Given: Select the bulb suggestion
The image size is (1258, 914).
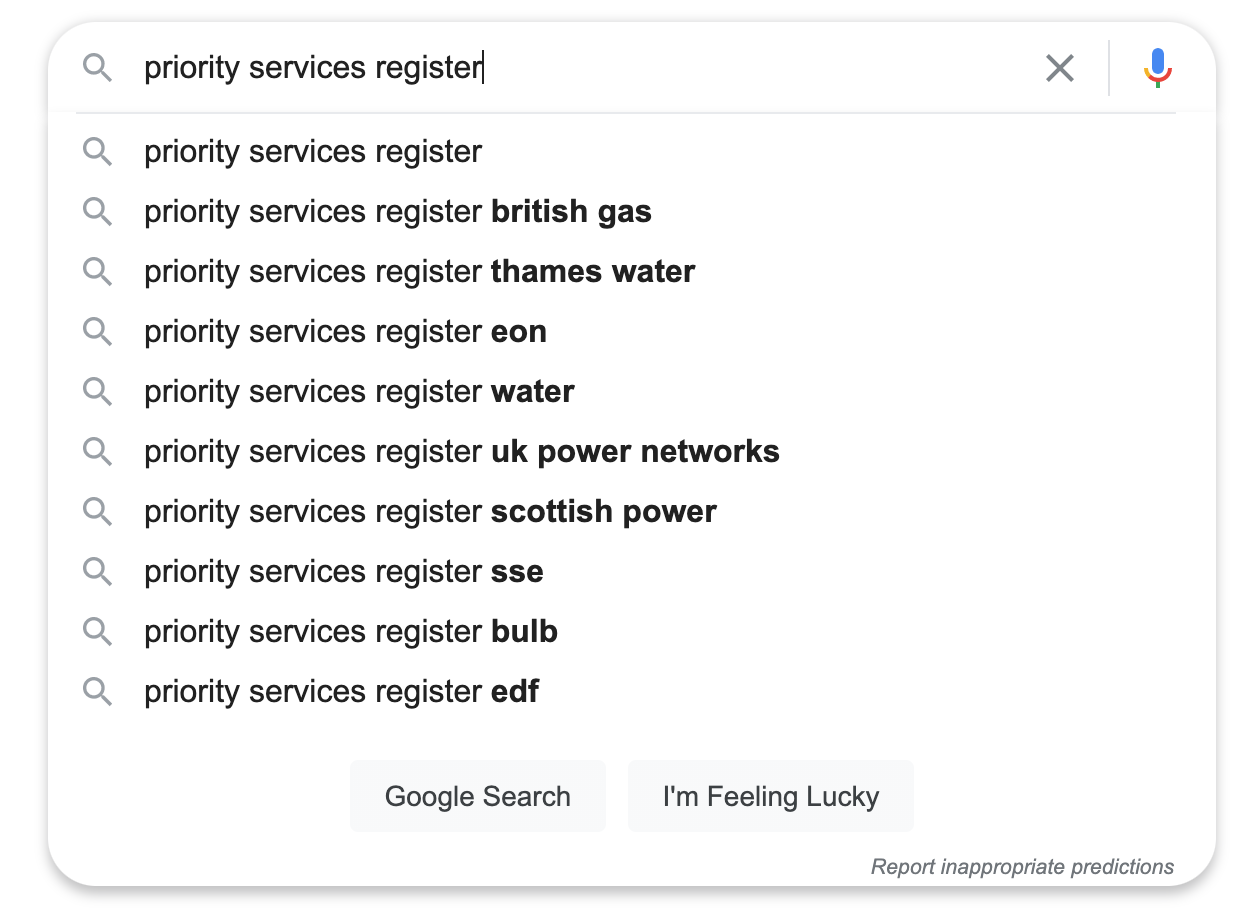Looking at the screenshot, I should point(632,632).
